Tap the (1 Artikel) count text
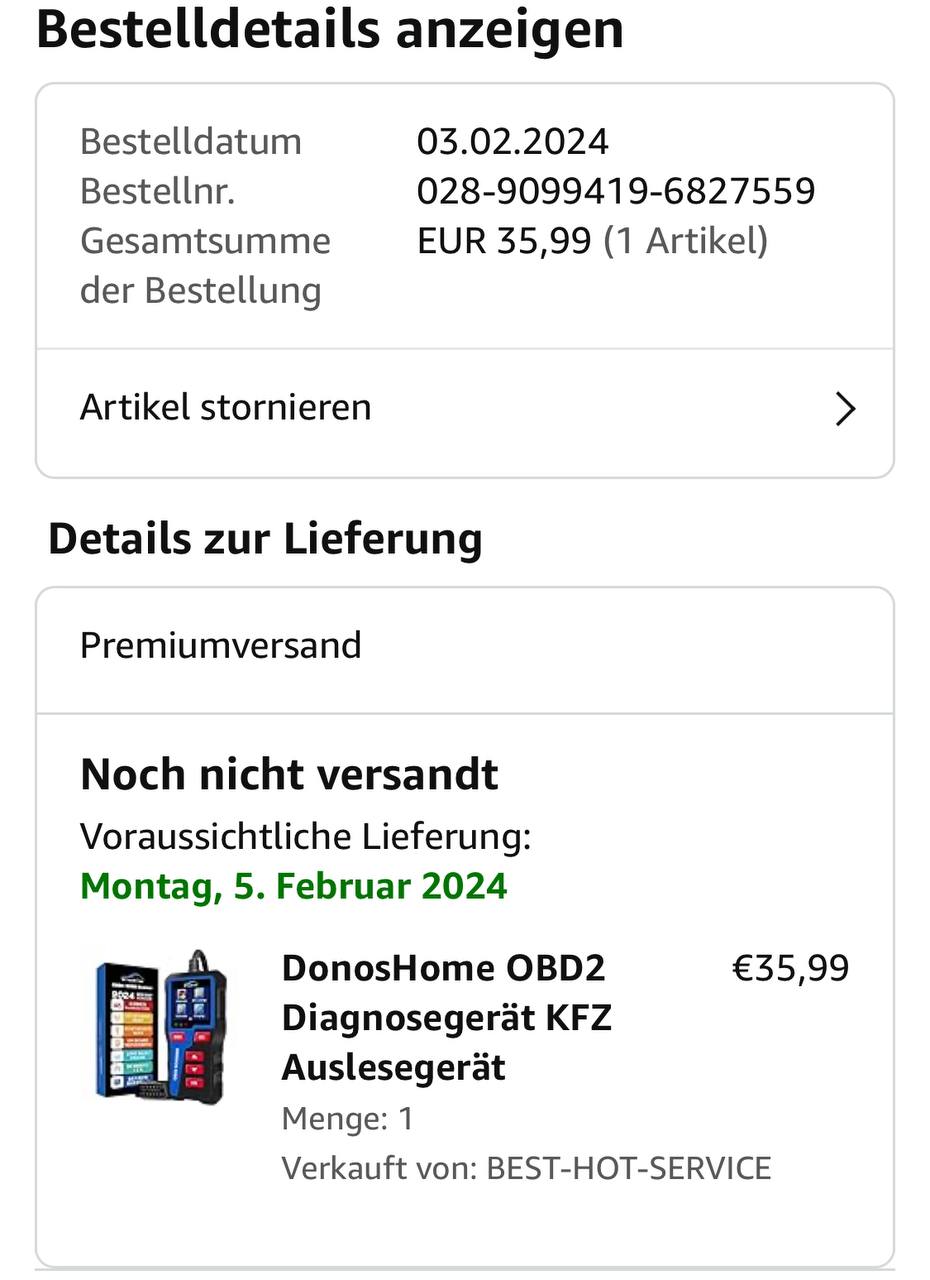 click(685, 241)
